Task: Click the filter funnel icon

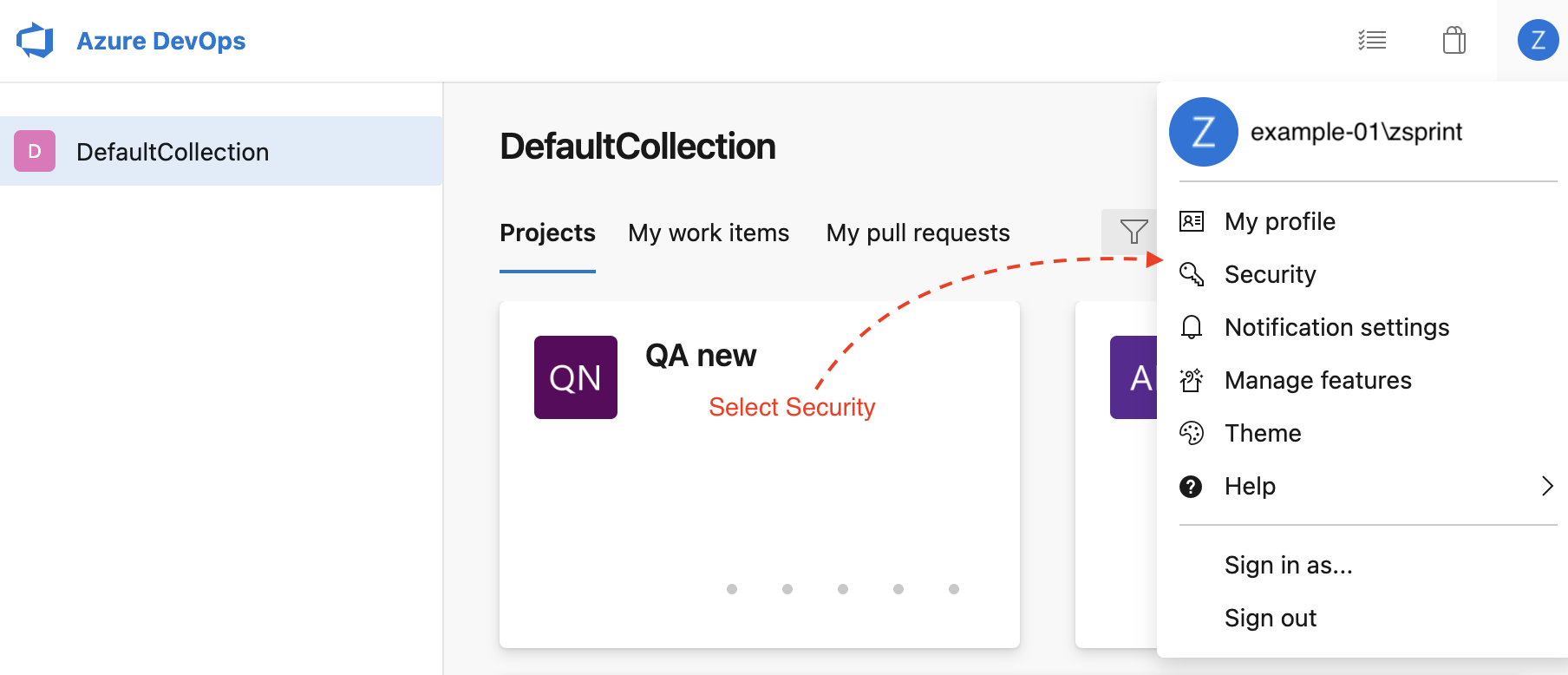Action: pos(1134,232)
